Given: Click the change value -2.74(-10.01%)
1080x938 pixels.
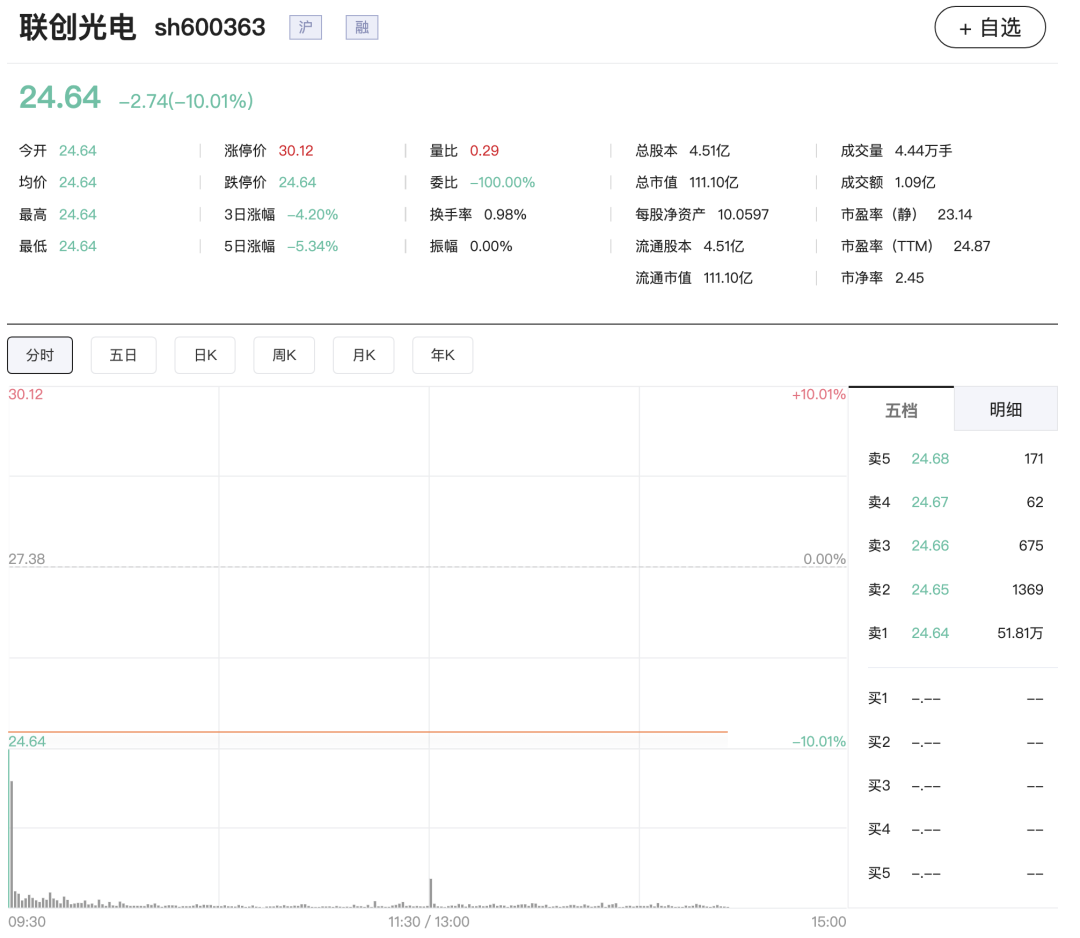Looking at the screenshot, I should point(186,101).
